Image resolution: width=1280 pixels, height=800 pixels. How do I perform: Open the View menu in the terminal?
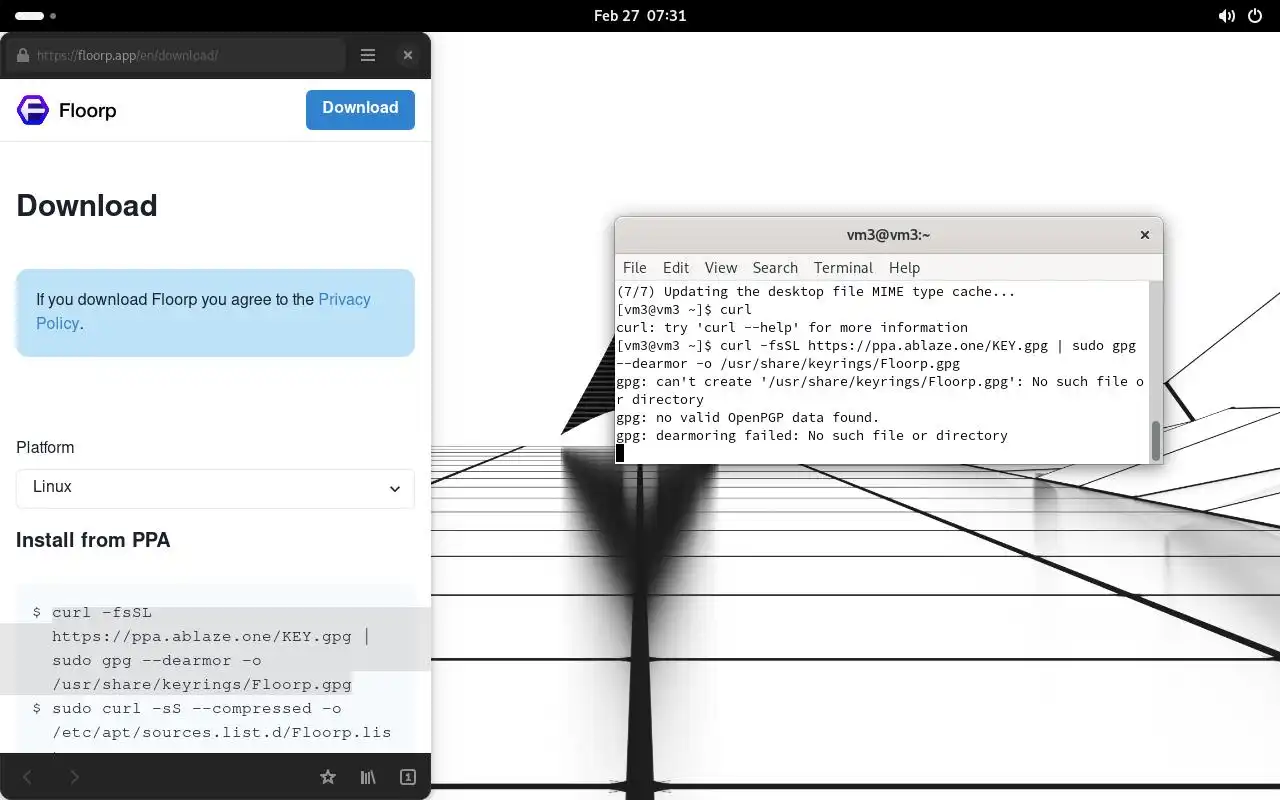click(x=721, y=268)
